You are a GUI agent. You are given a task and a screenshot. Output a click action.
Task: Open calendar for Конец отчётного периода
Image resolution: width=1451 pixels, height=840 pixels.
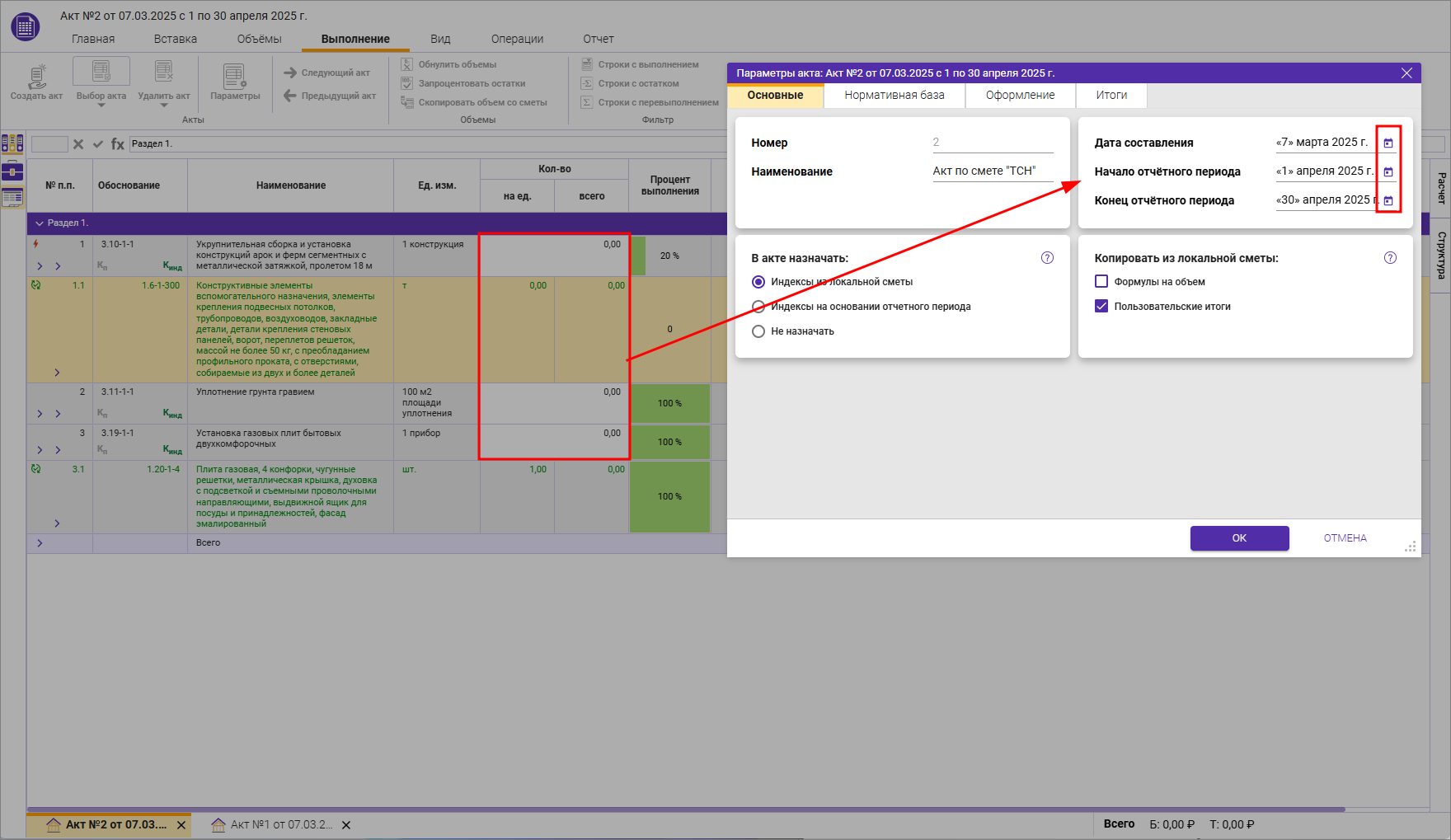coord(1388,201)
